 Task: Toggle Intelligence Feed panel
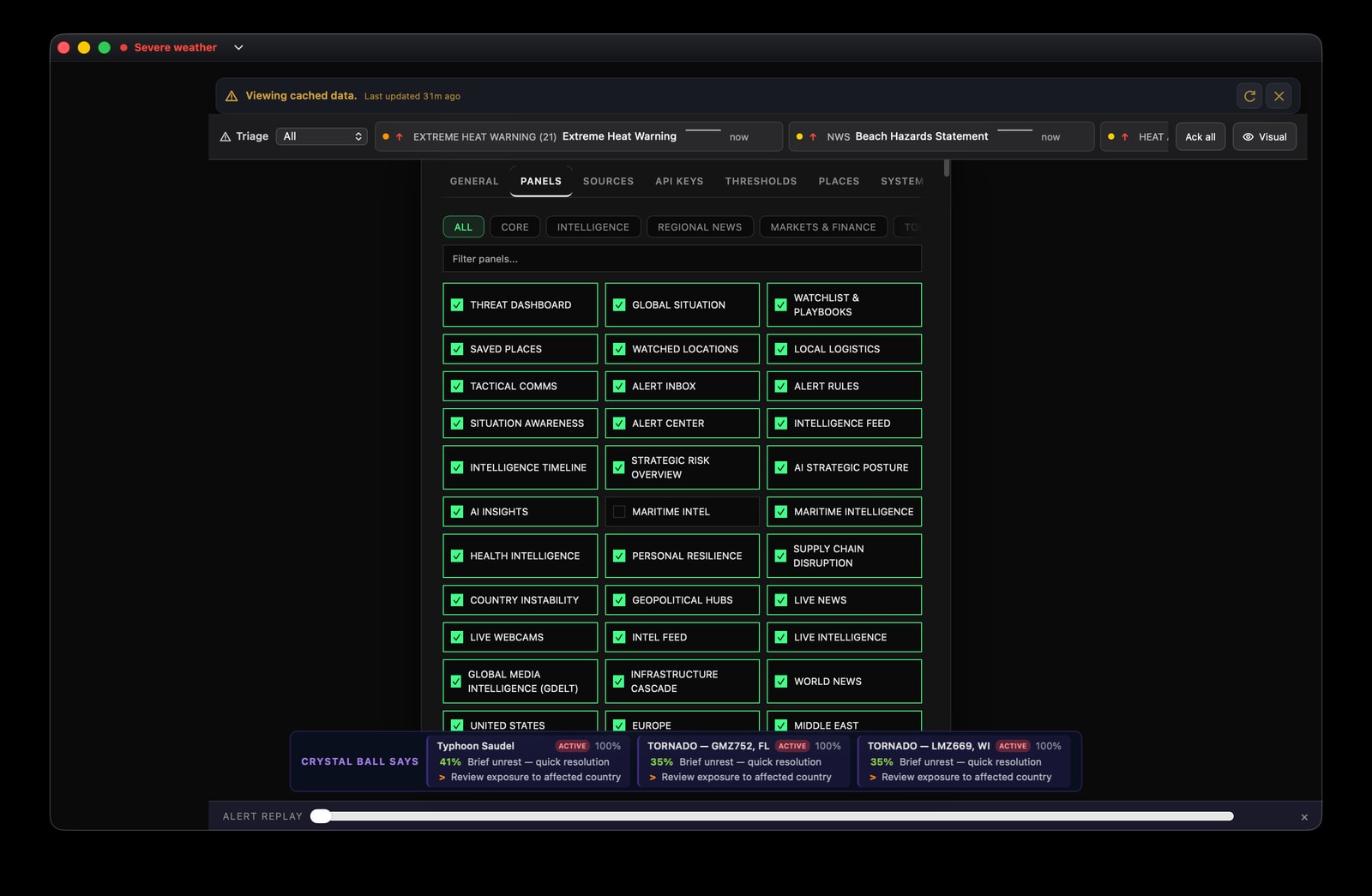coord(781,424)
